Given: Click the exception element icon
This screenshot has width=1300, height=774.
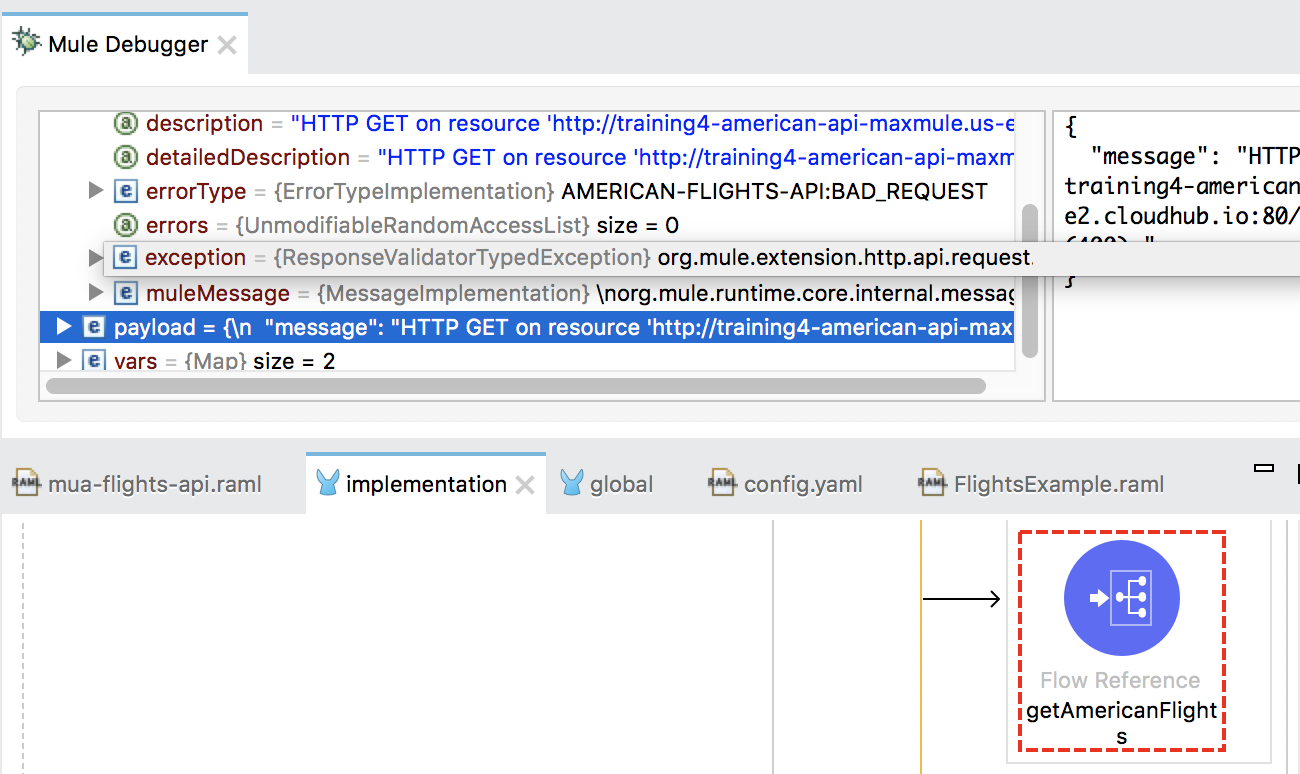Looking at the screenshot, I should (124, 258).
